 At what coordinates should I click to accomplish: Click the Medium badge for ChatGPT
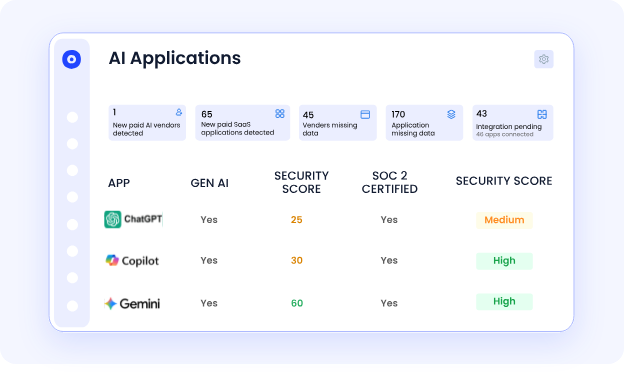504,220
